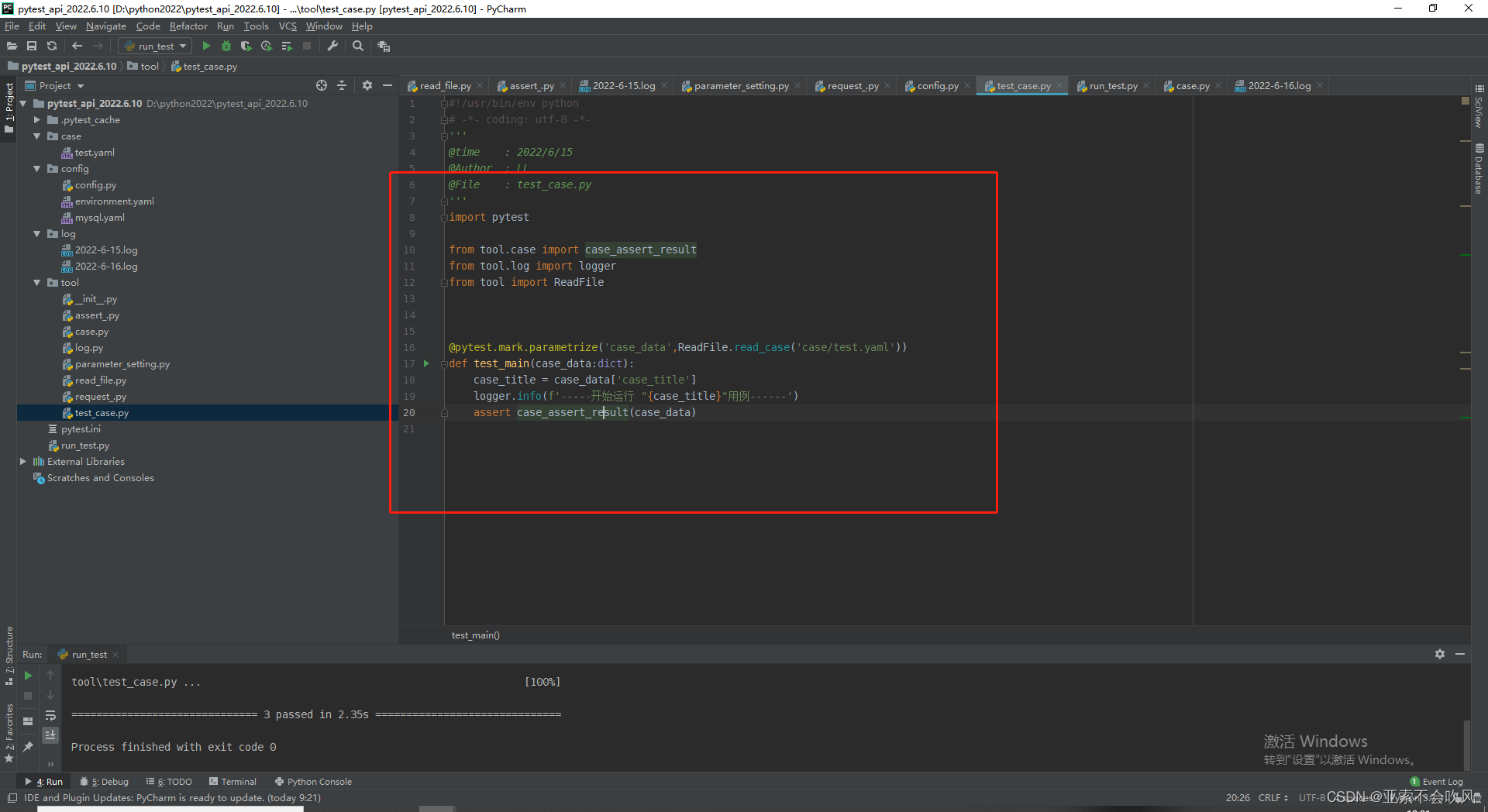
Task: Open the 5: Debug tool window
Action: pyautogui.click(x=104, y=782)
